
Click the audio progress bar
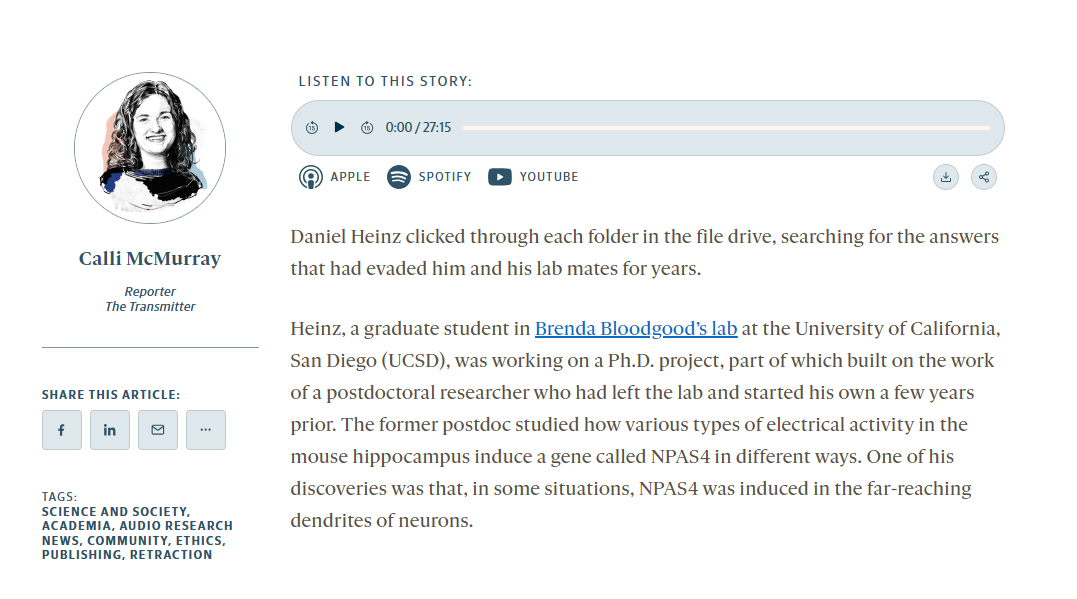(x=727, y=128)
